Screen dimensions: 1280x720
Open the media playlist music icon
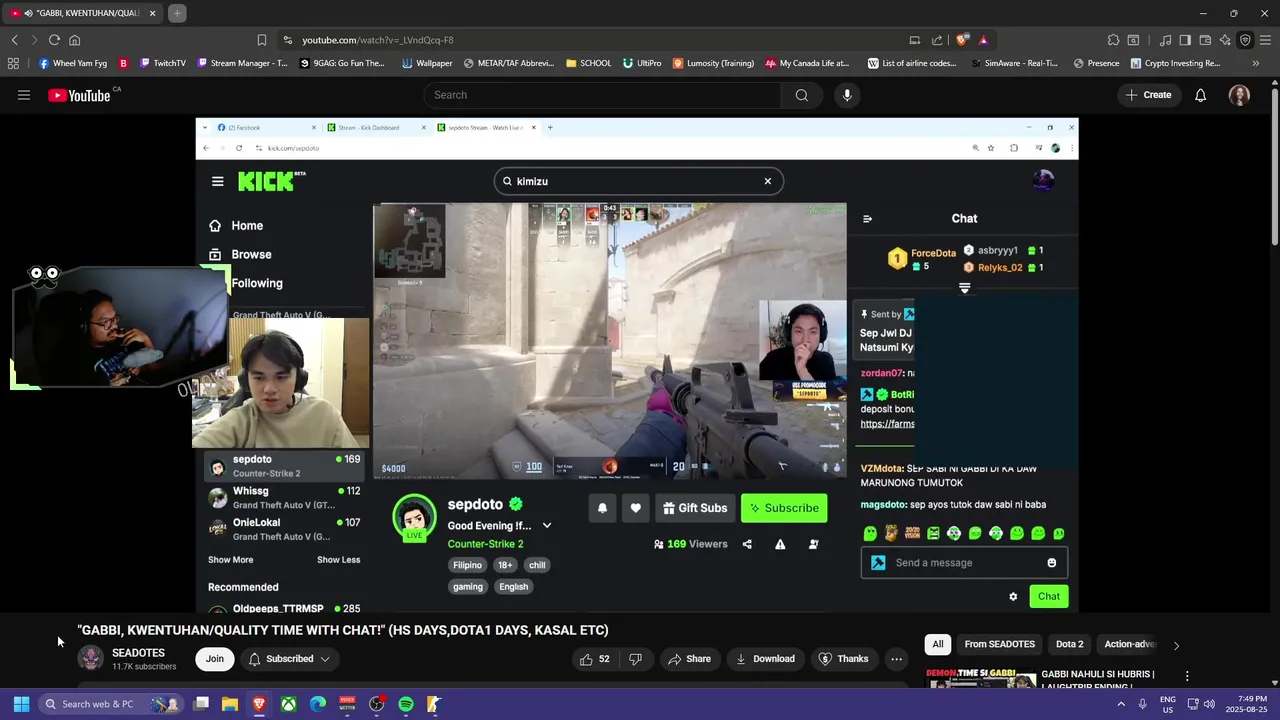pos(1165,40)
